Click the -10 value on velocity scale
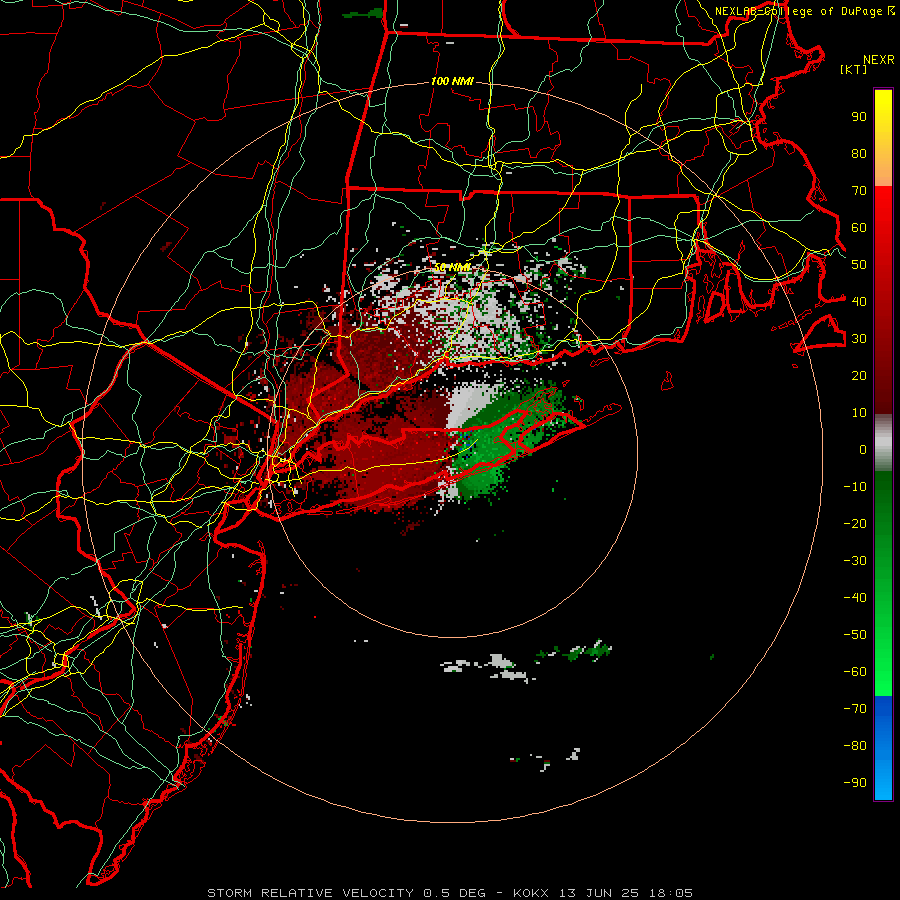The height and width of the screenshot is (900, 900). point(855,487)
